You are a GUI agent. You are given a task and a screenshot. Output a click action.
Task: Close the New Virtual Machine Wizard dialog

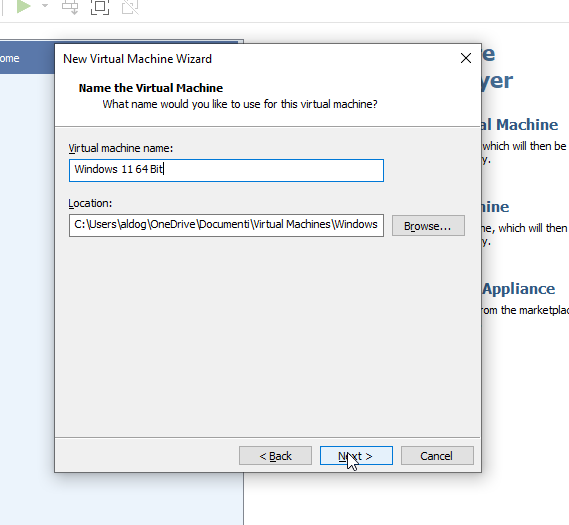466,58
